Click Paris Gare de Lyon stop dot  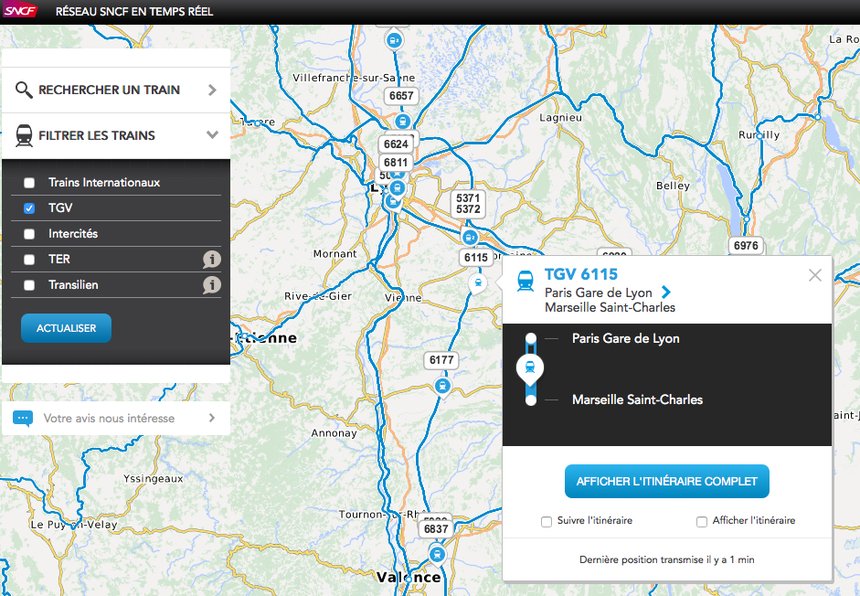click(530, 339)
